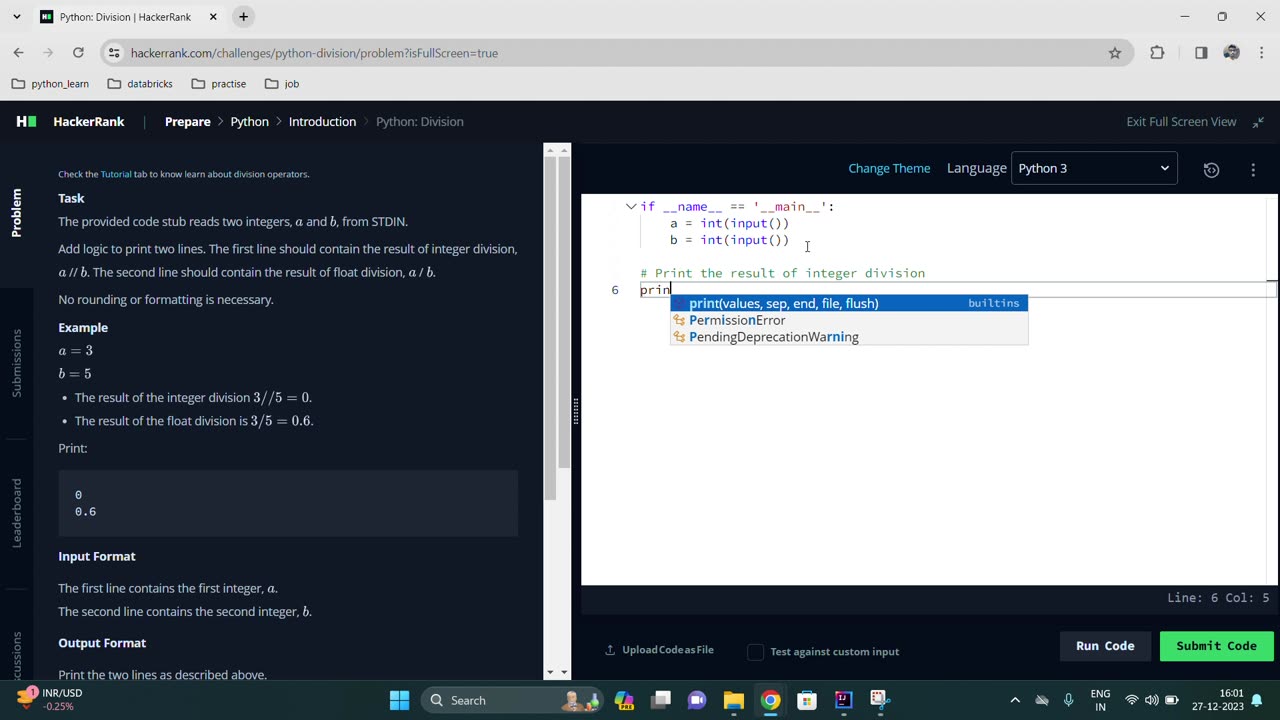Image resolution: width=1280 pixels, height=720 pixels.
Task: View site information icon in address bar
Action: [x=114, y=53]
